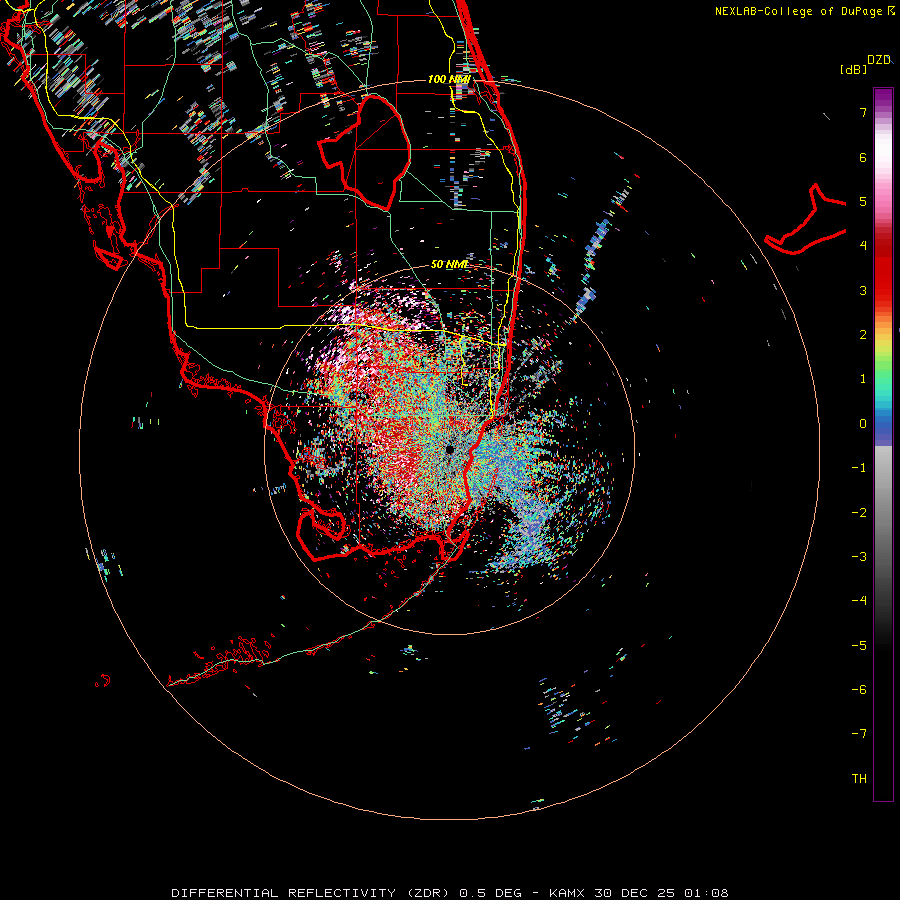Click the color scale value 4
This screenshot has height=900, width=900.
coord(863,246)
